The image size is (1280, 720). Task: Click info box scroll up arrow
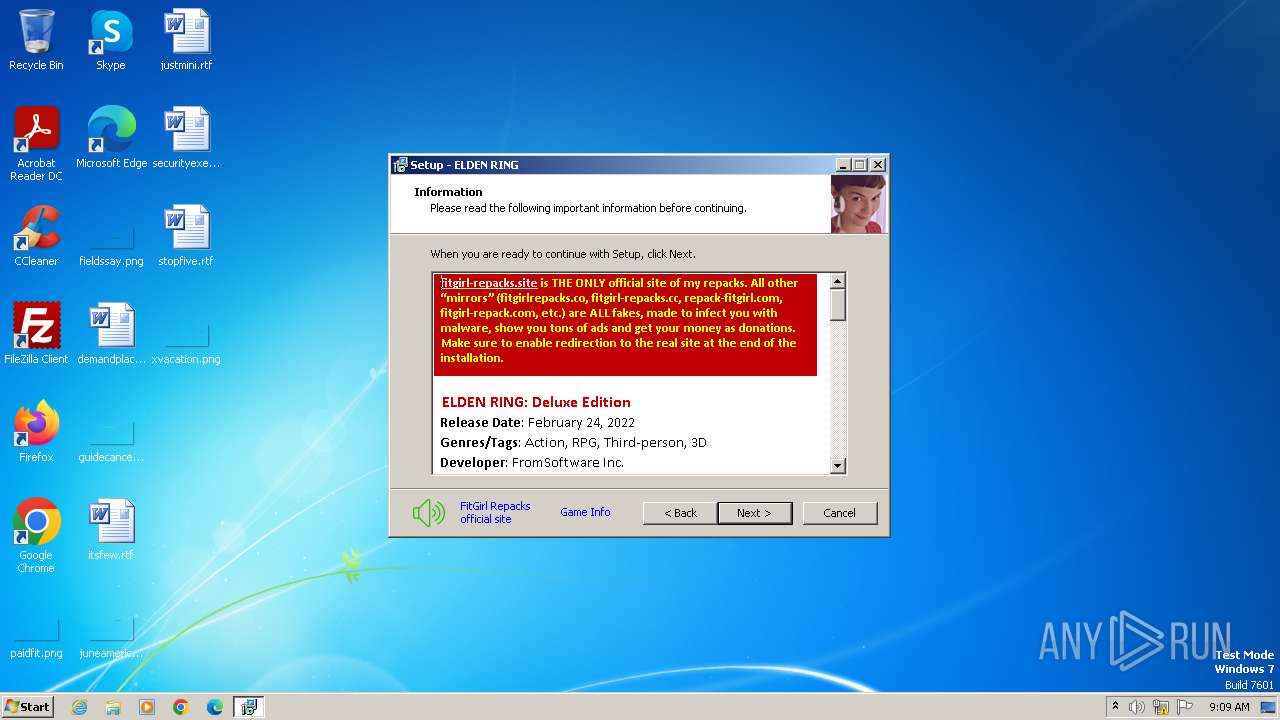(x=838, y=281)
